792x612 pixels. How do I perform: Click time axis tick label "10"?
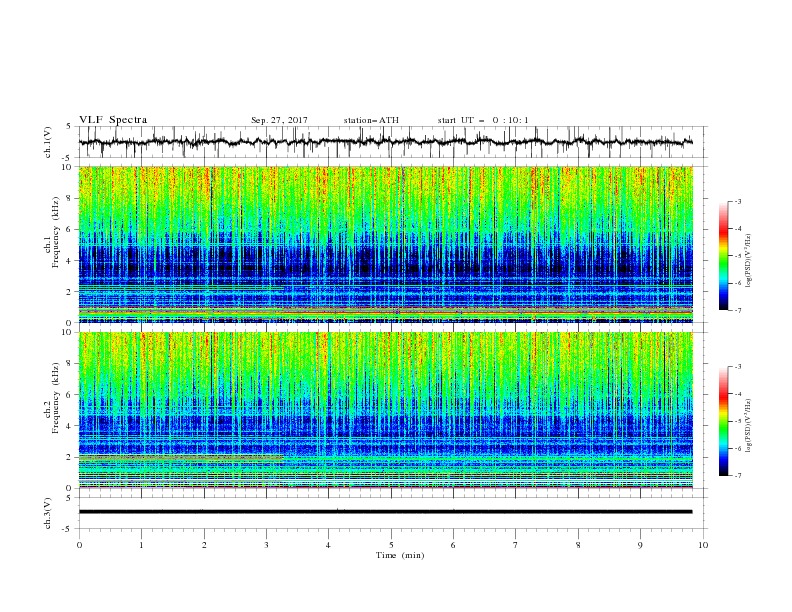pos(703,545)
